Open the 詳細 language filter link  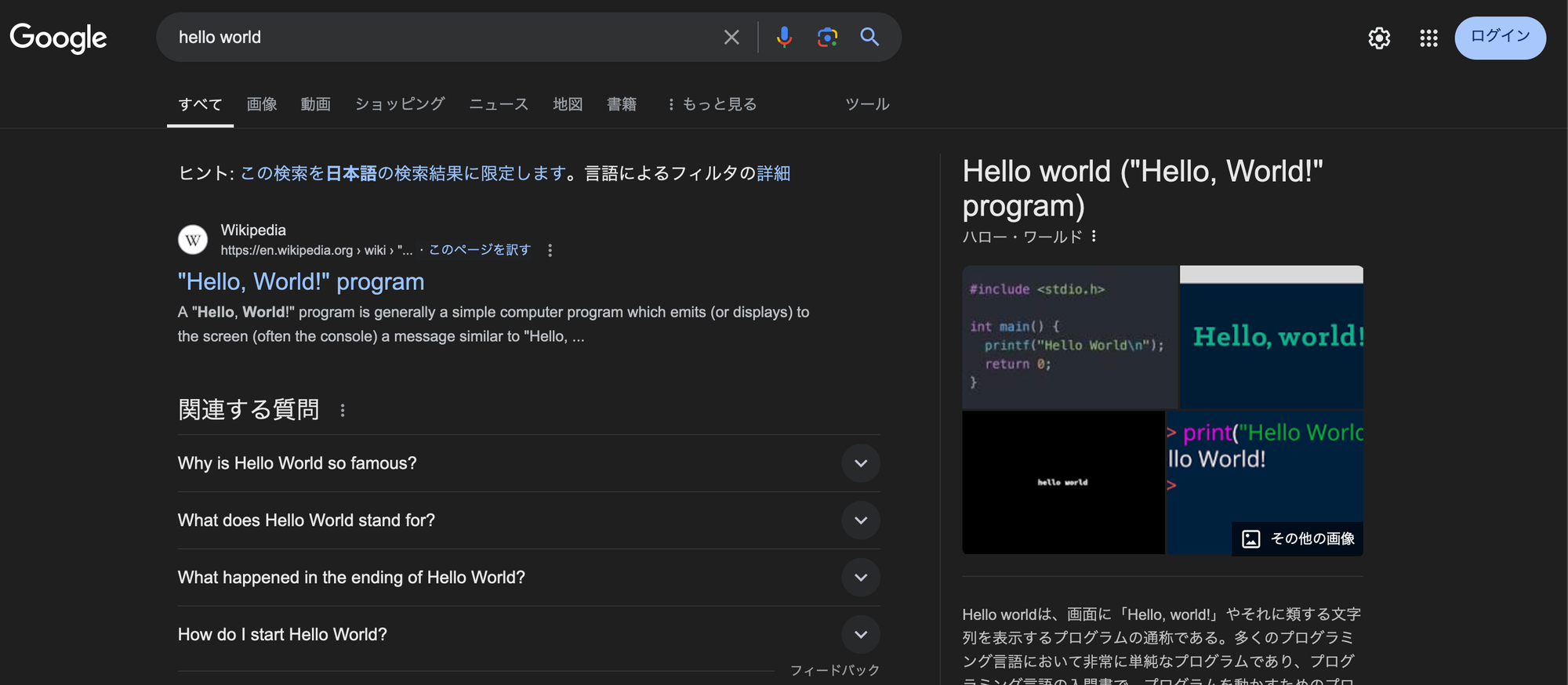coord(774,173)
